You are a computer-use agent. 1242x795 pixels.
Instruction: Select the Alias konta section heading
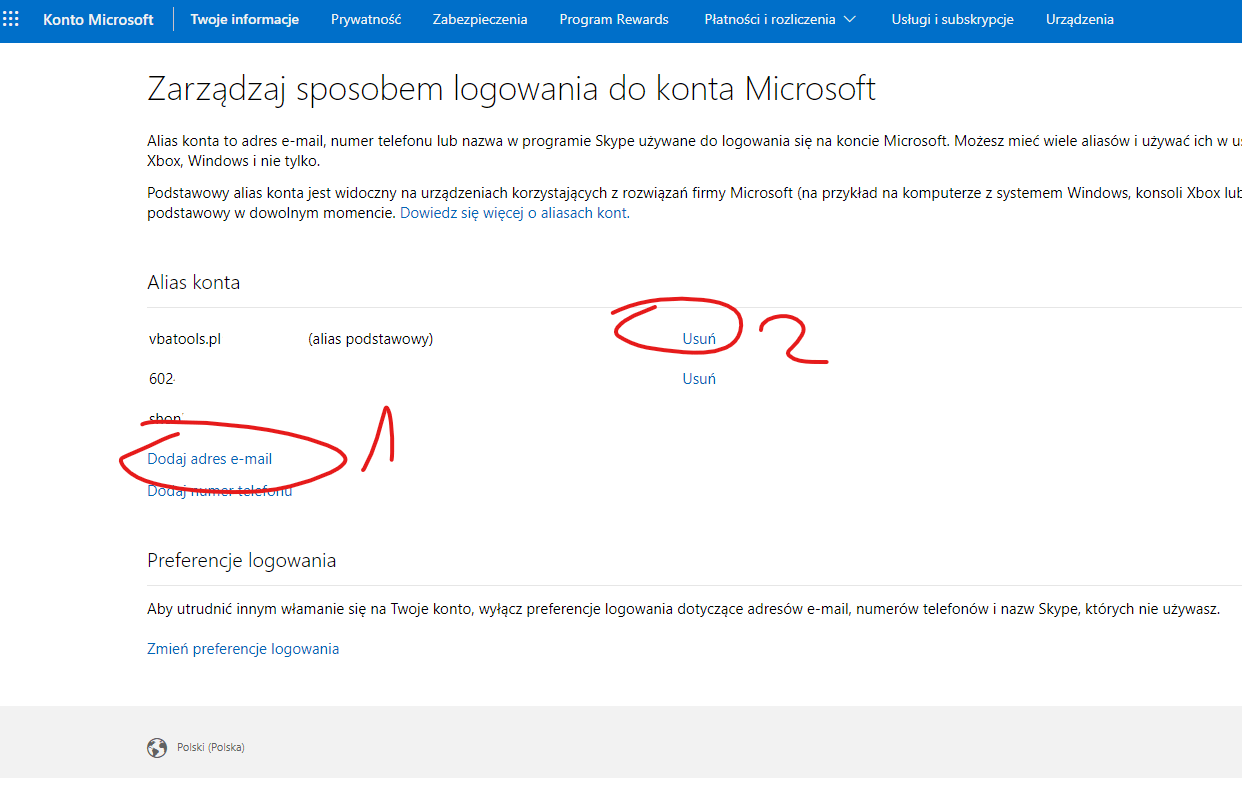pos(193,282)
